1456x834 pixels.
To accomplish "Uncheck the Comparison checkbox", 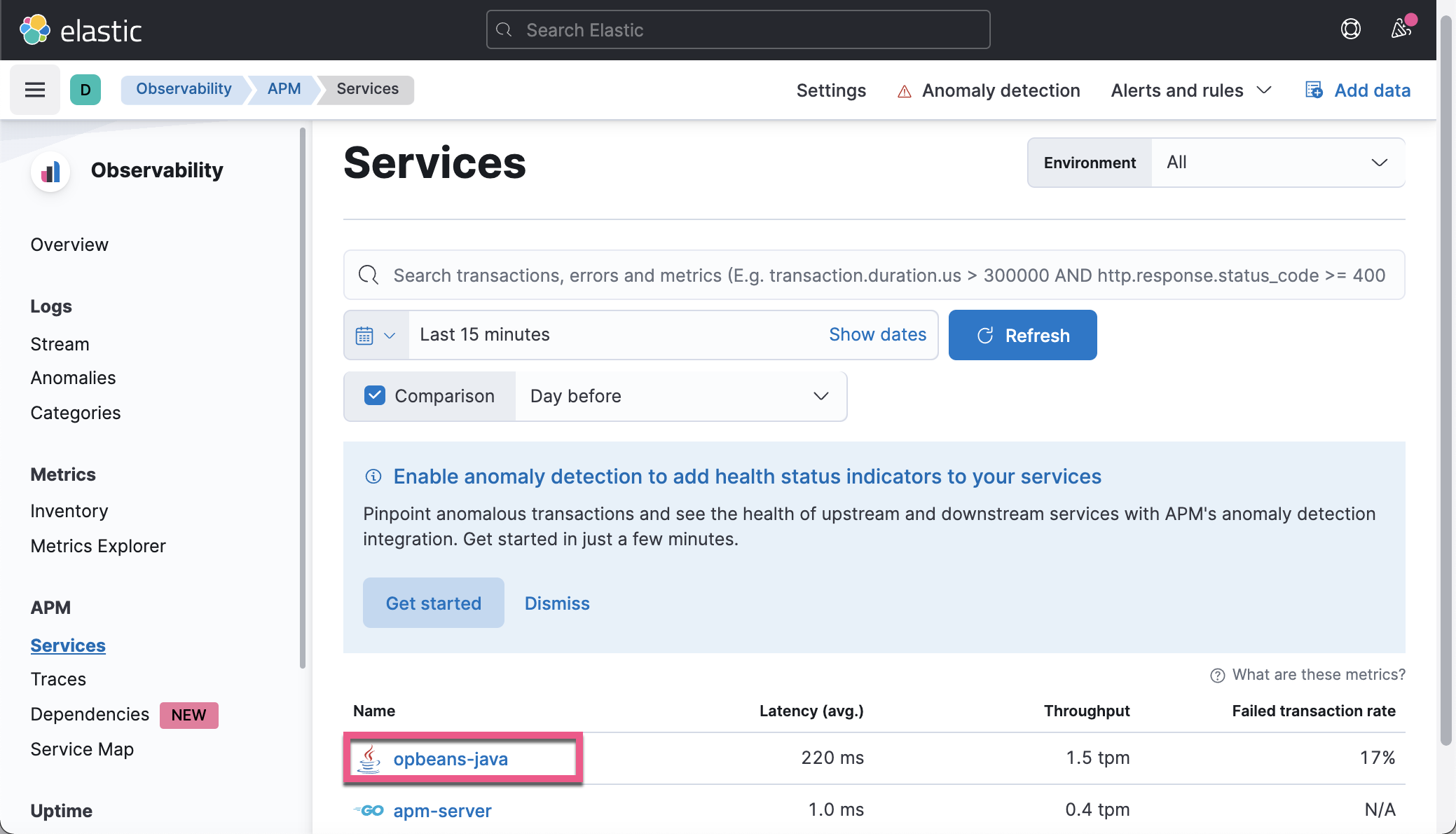I will tap(375, 395).
